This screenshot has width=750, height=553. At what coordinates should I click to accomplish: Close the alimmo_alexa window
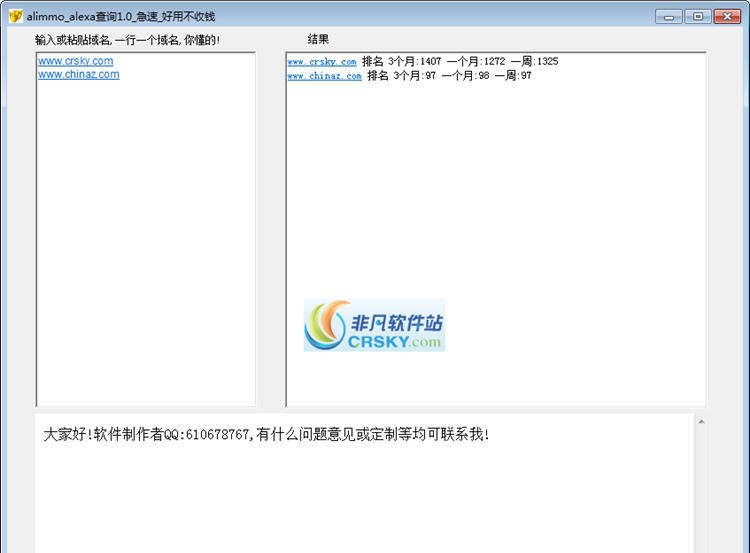[727, 17]
